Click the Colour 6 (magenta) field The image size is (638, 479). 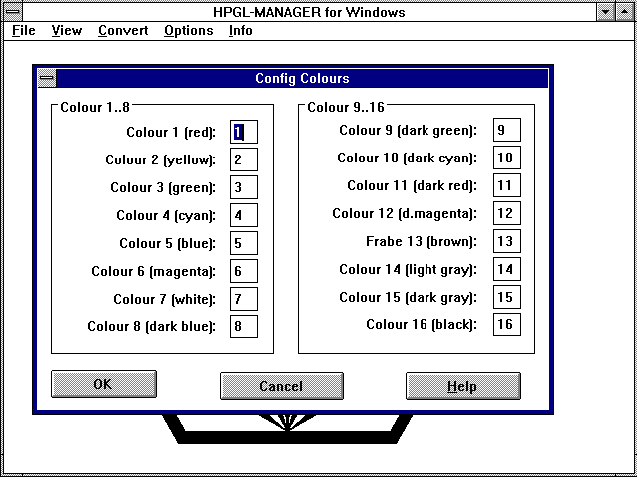pos(244,271)
